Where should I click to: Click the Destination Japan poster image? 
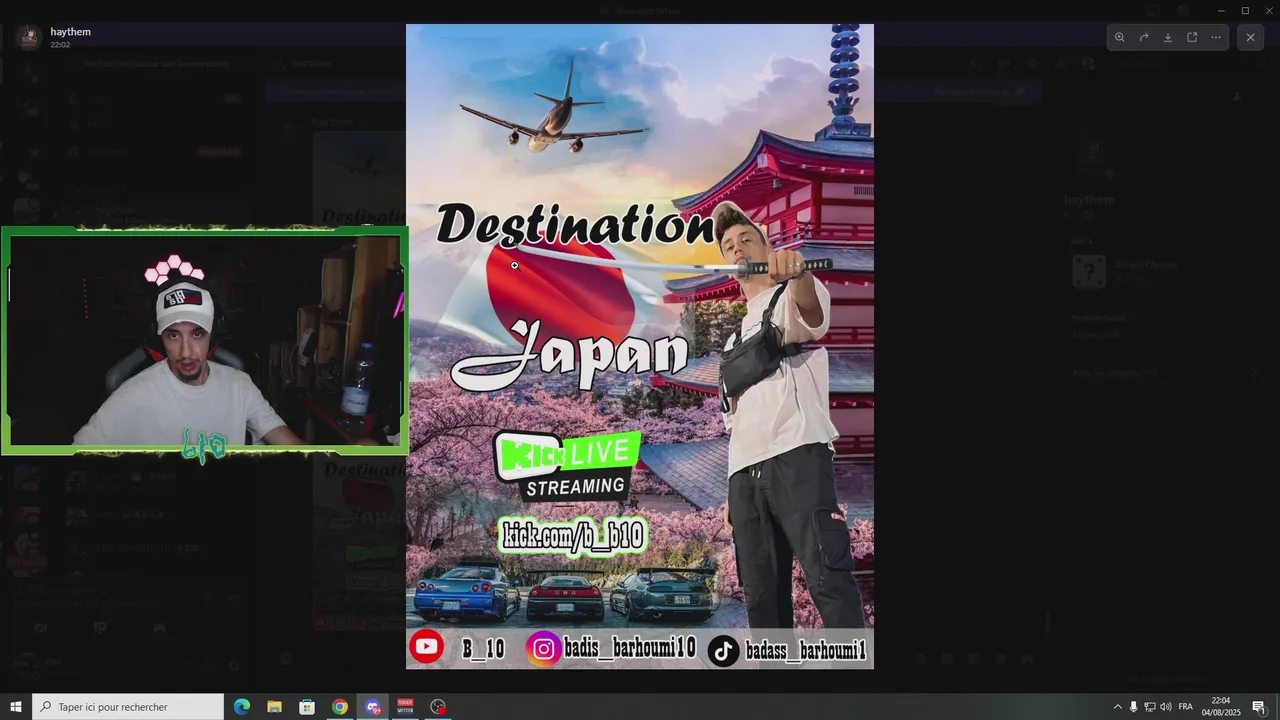pos(640,346)
